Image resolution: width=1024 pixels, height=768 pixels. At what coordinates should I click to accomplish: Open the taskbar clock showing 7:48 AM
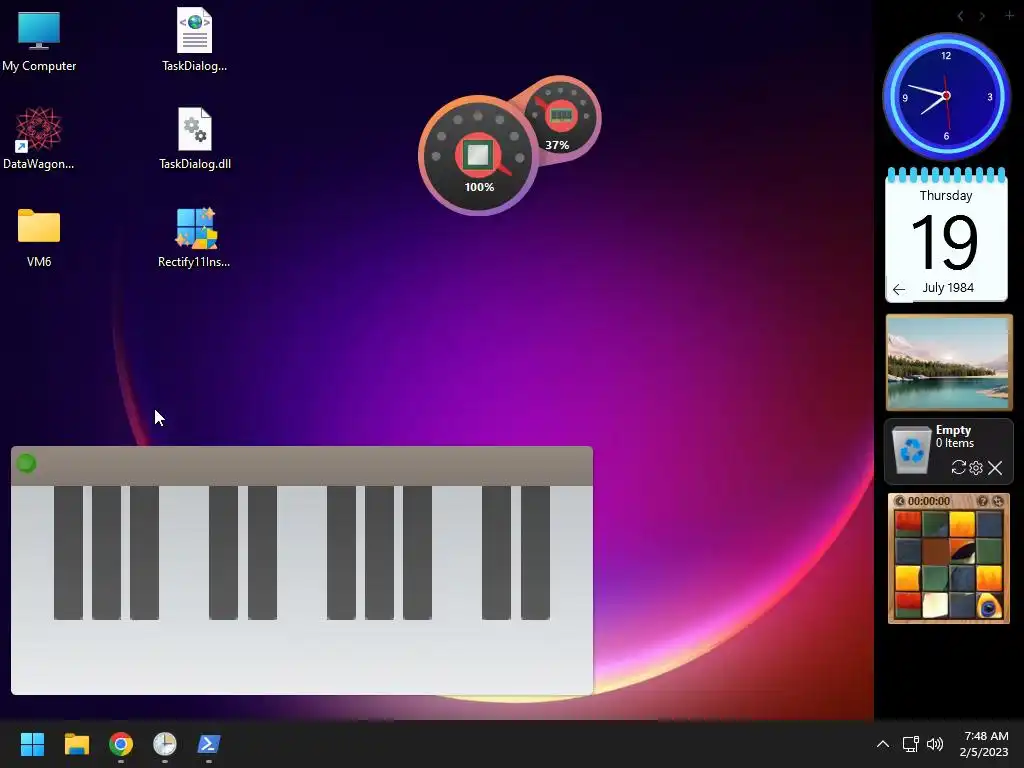pyautogui.click(x=985, y=744)
